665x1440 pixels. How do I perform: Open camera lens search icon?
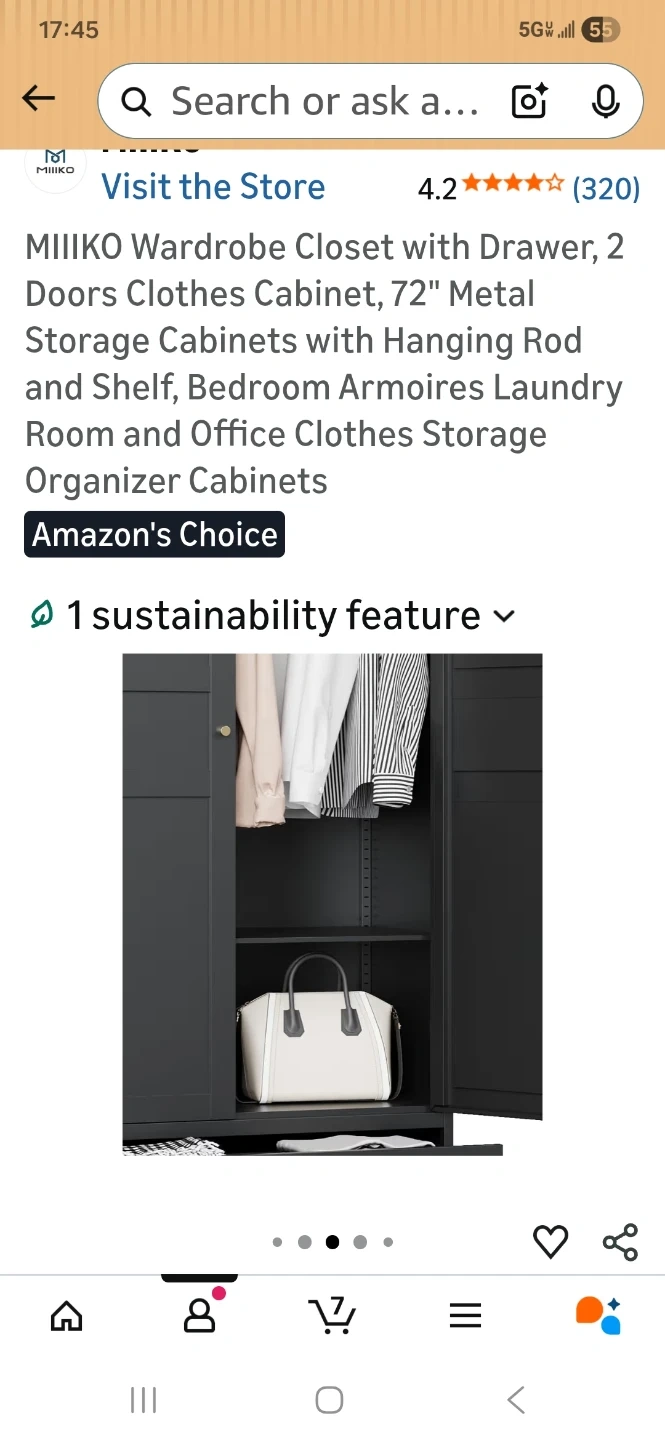click(530, 101)
